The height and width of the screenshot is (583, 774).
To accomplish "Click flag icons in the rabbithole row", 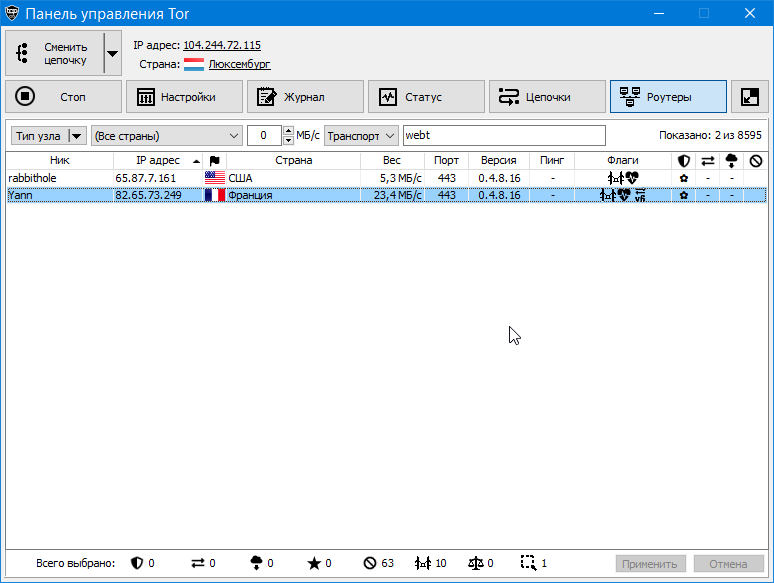I will (623, 178).
